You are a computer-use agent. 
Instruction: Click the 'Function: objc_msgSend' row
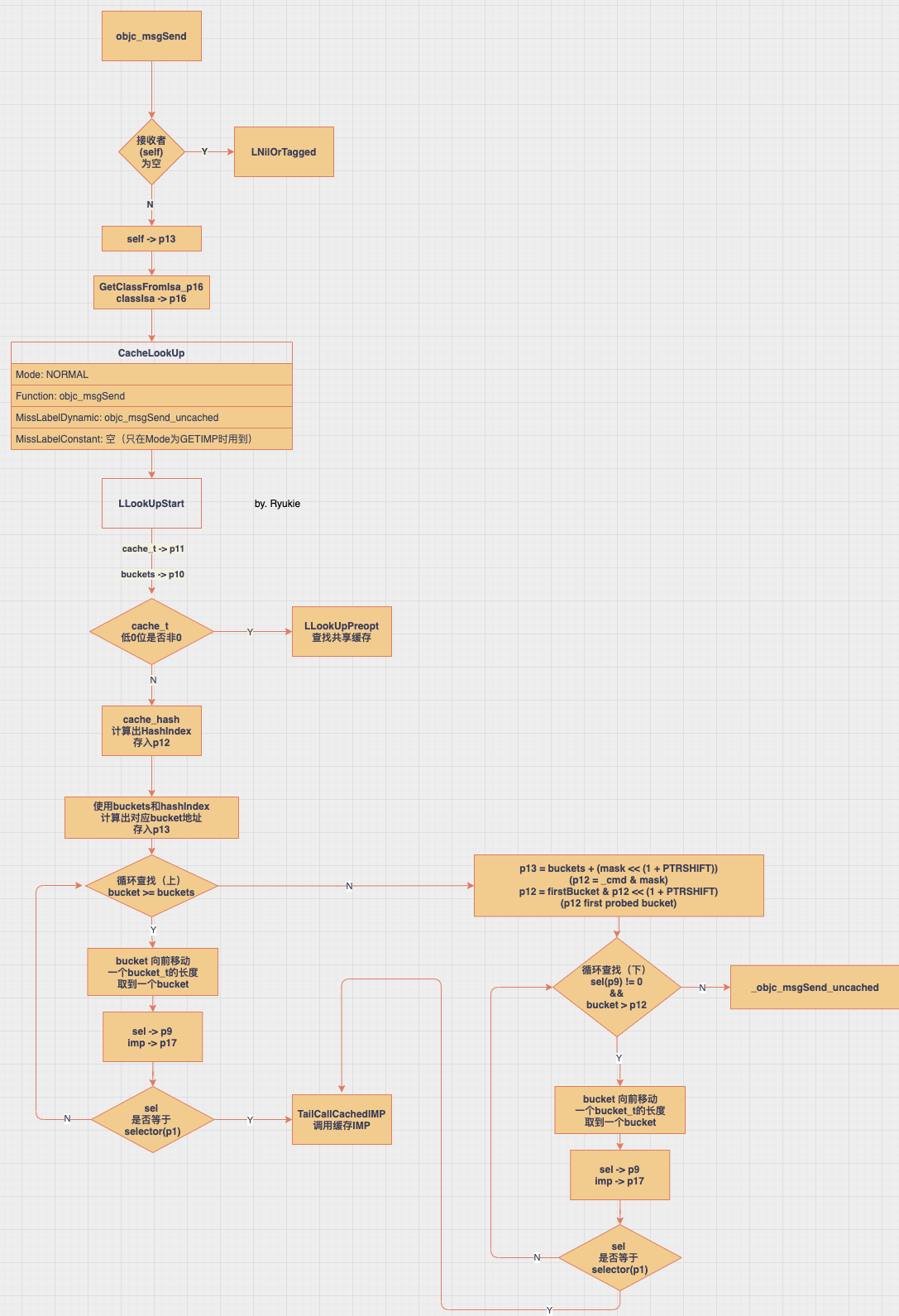(151, 396)
